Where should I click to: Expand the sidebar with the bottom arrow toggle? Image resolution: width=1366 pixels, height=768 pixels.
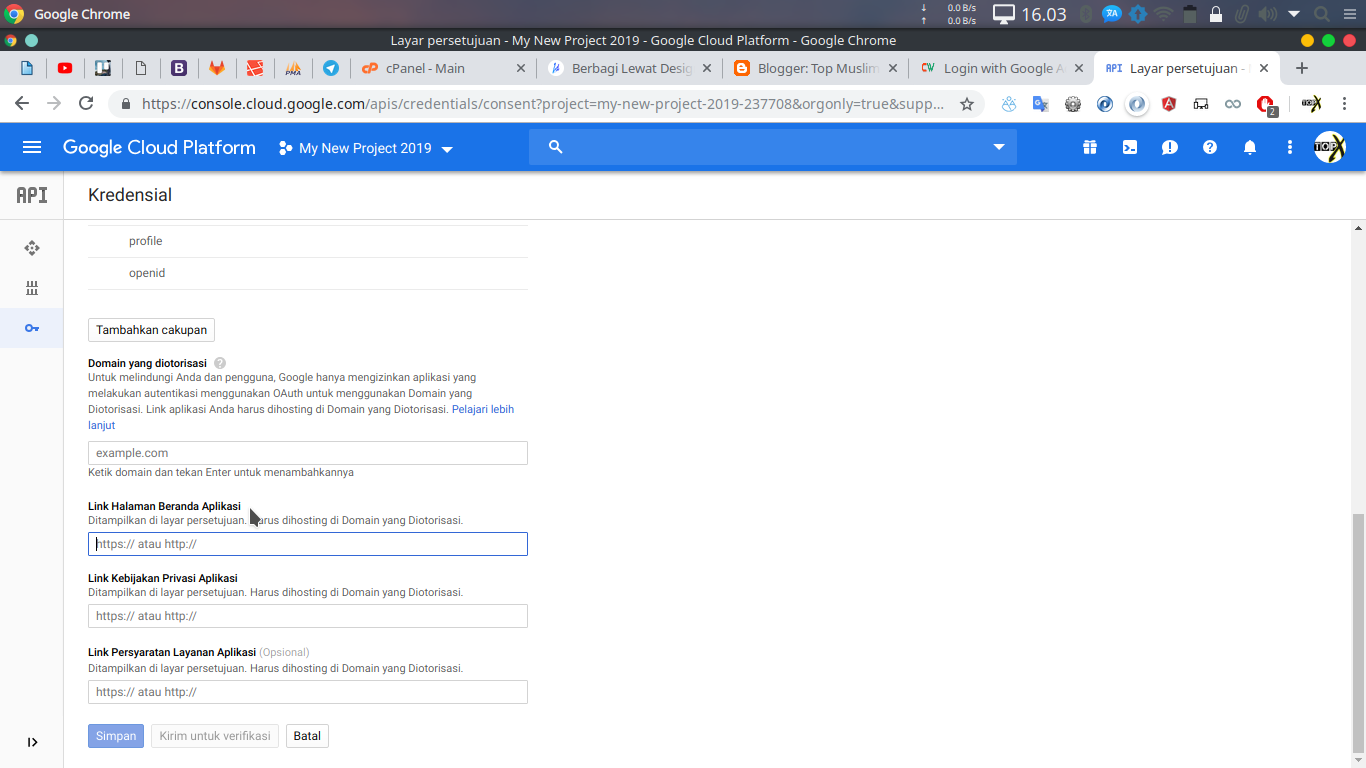click(32, 742)
